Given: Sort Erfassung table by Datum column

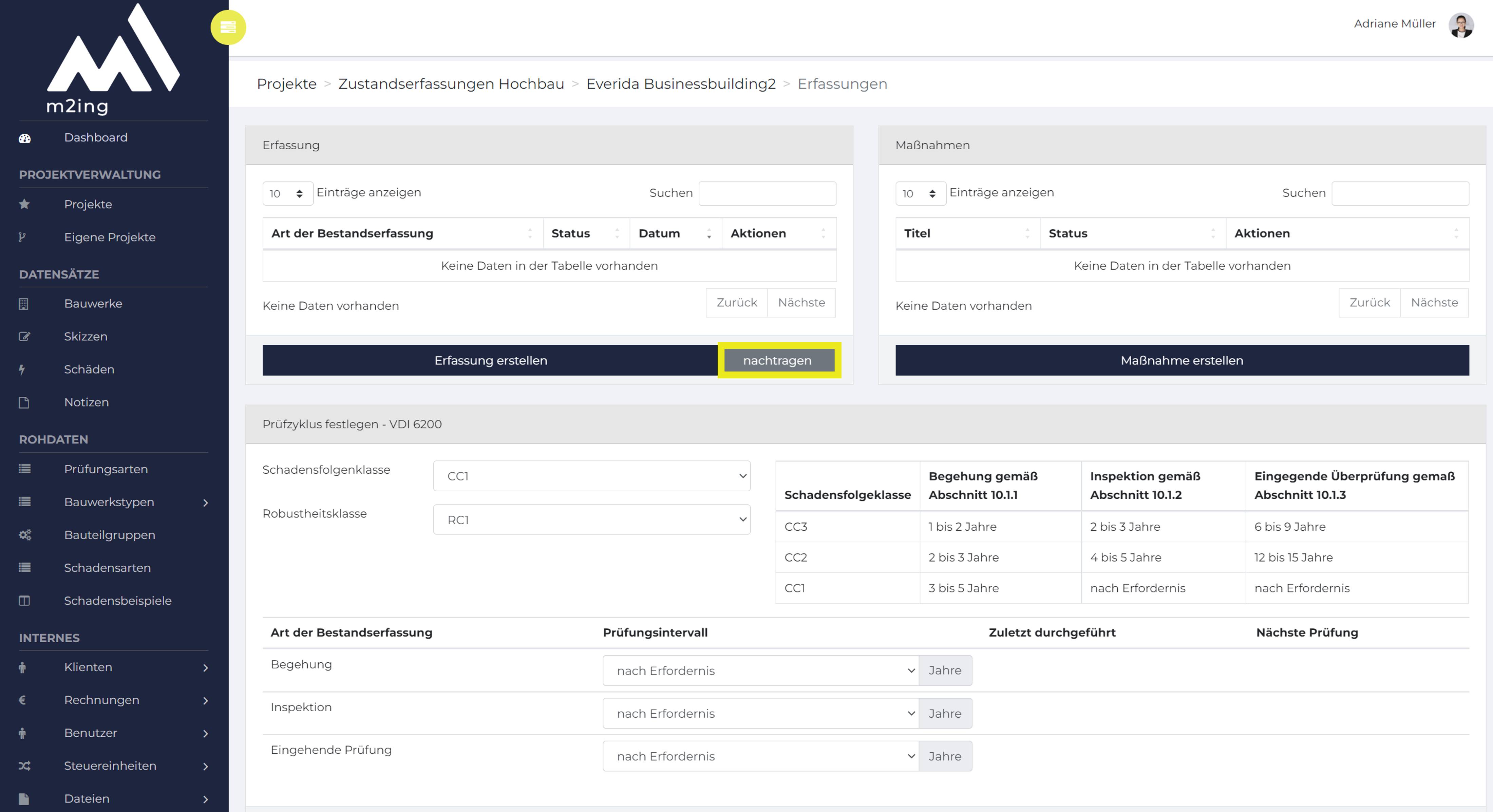Looking at the screenshot, I should 675,233.
